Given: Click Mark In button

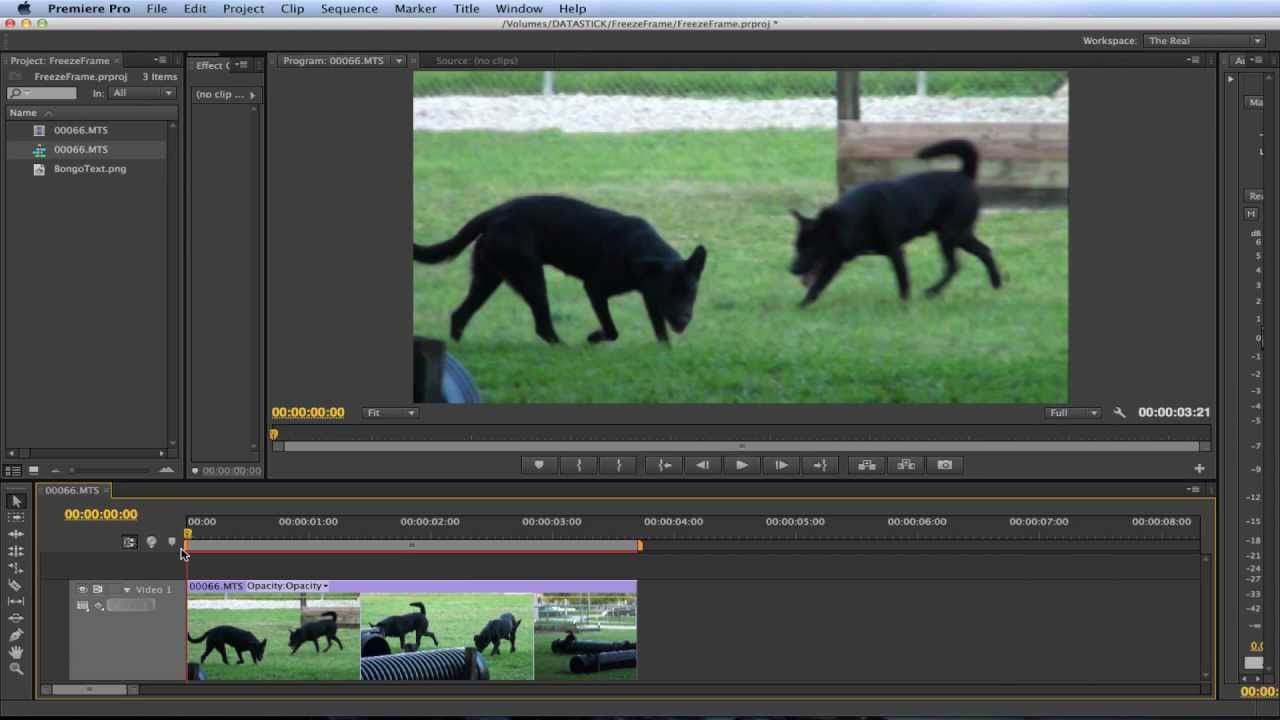Looking at the screenshot, I should (x=579, y=465).
